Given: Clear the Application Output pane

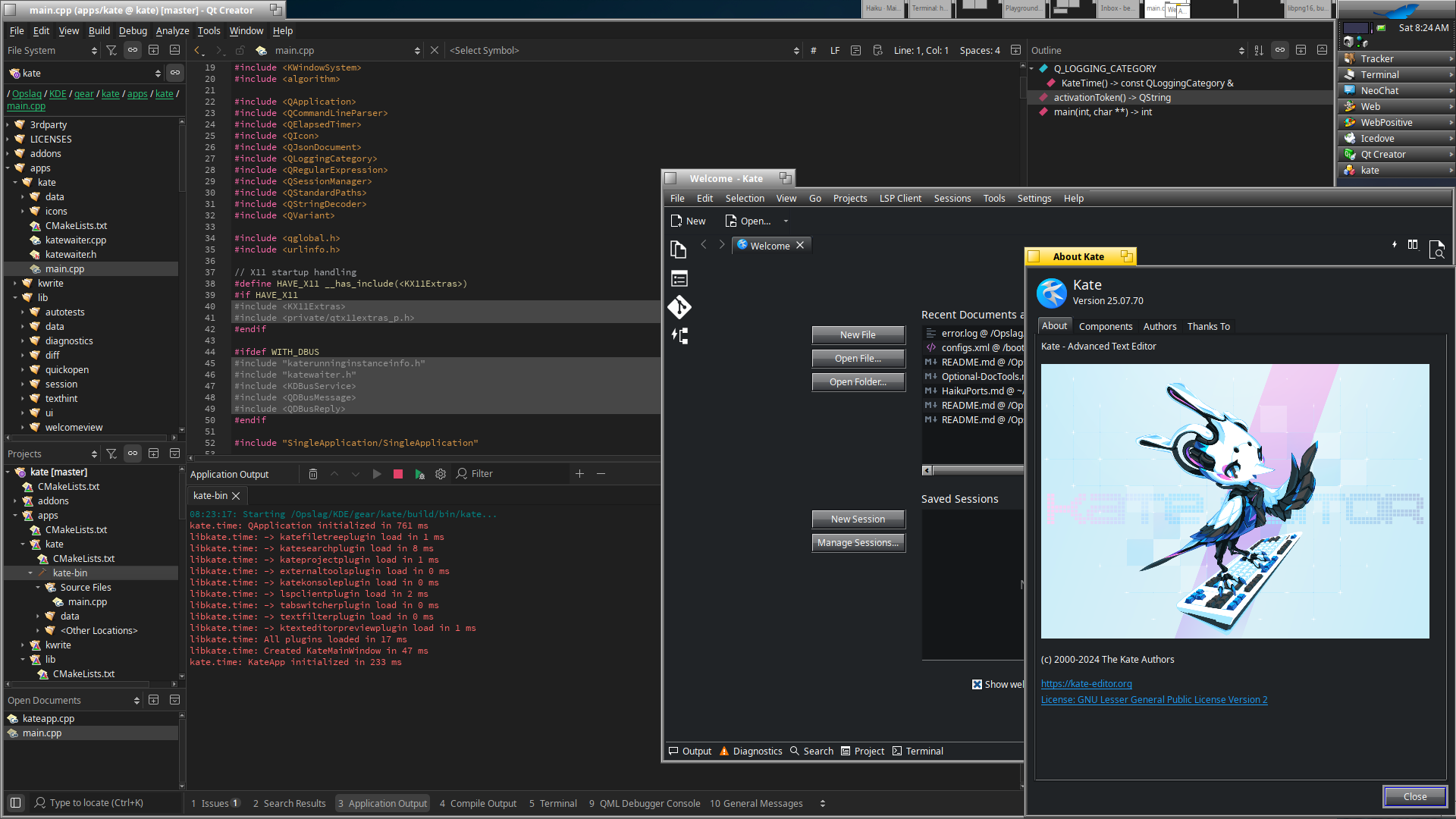Looking at the screenshot, I should (x=313, y=474).
